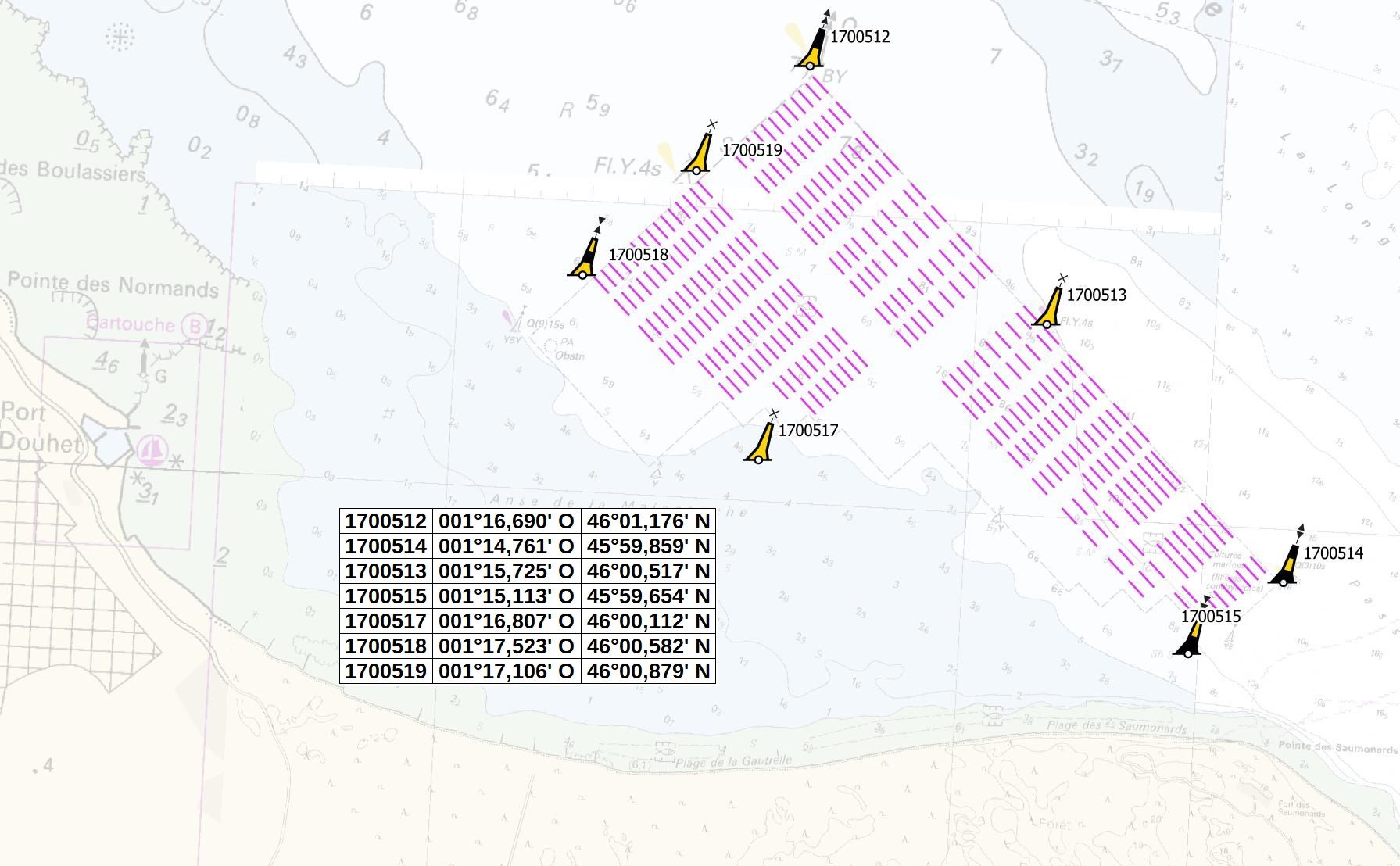Select the green beacon symbol marked G

(x=143, y=361)
